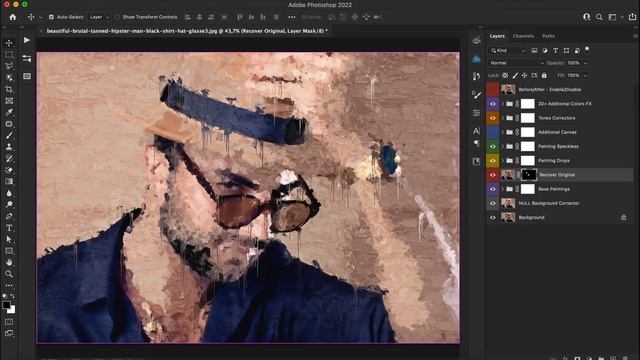The width and height of the screenshot is (640, 360).
Task: Select the Path Selection tool
Action: point(9,239)
